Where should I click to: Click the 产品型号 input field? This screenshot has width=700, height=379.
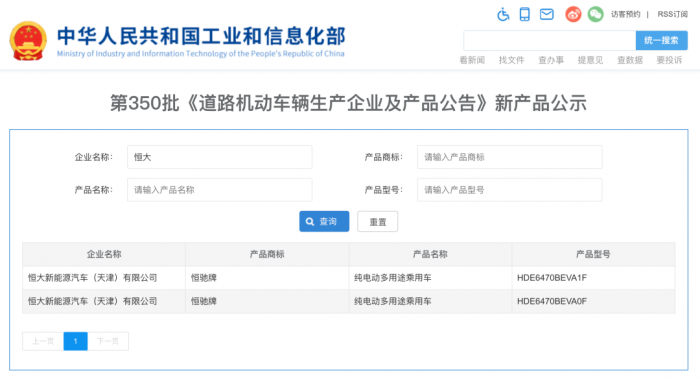[x=509, y=190]
